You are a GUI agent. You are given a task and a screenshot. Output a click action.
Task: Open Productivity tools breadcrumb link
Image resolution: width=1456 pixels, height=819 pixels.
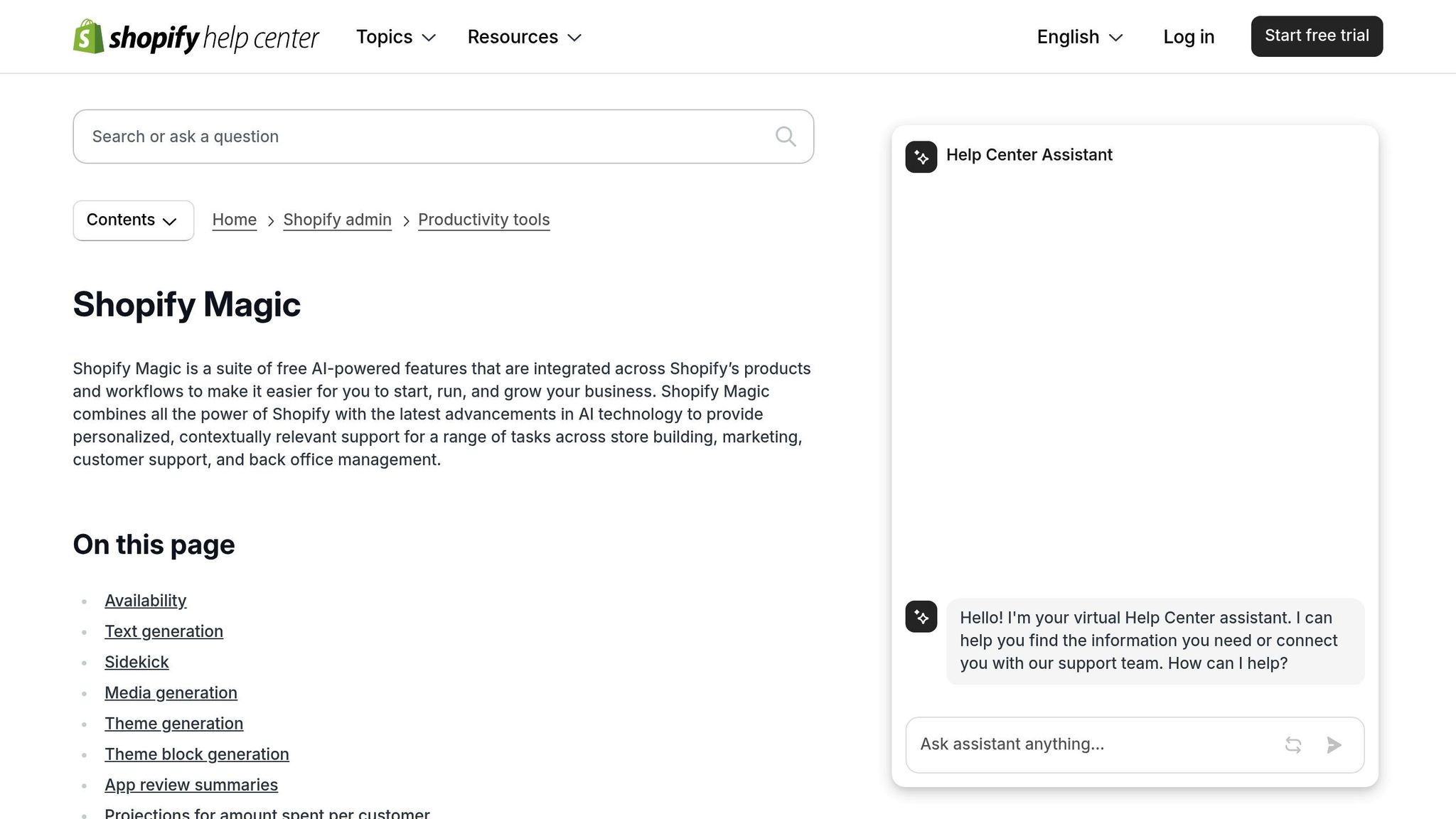(483, 220)
